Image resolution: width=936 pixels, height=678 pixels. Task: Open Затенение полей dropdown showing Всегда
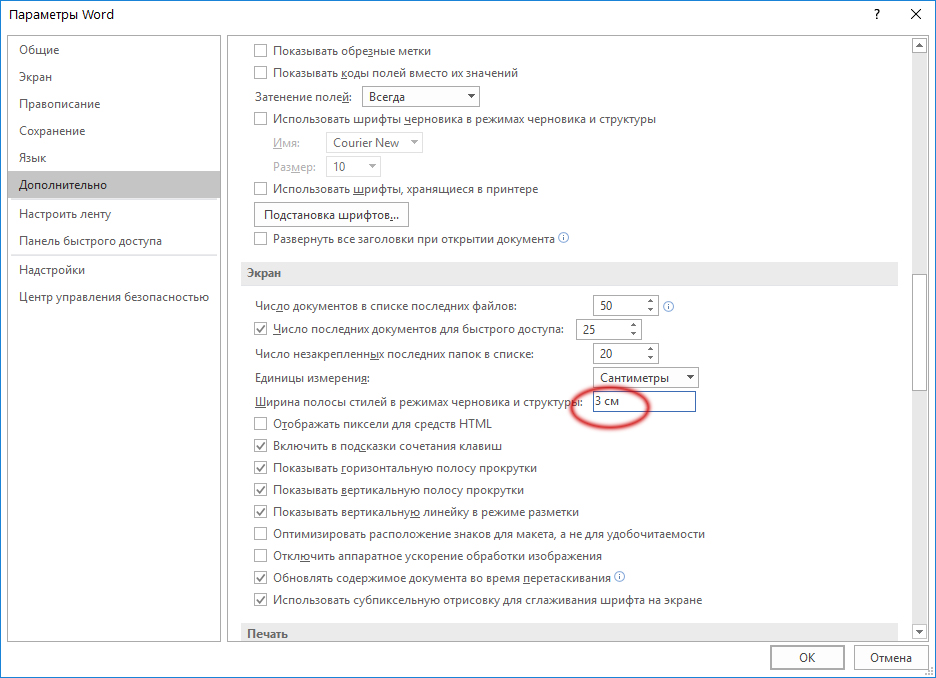(421, 97)
